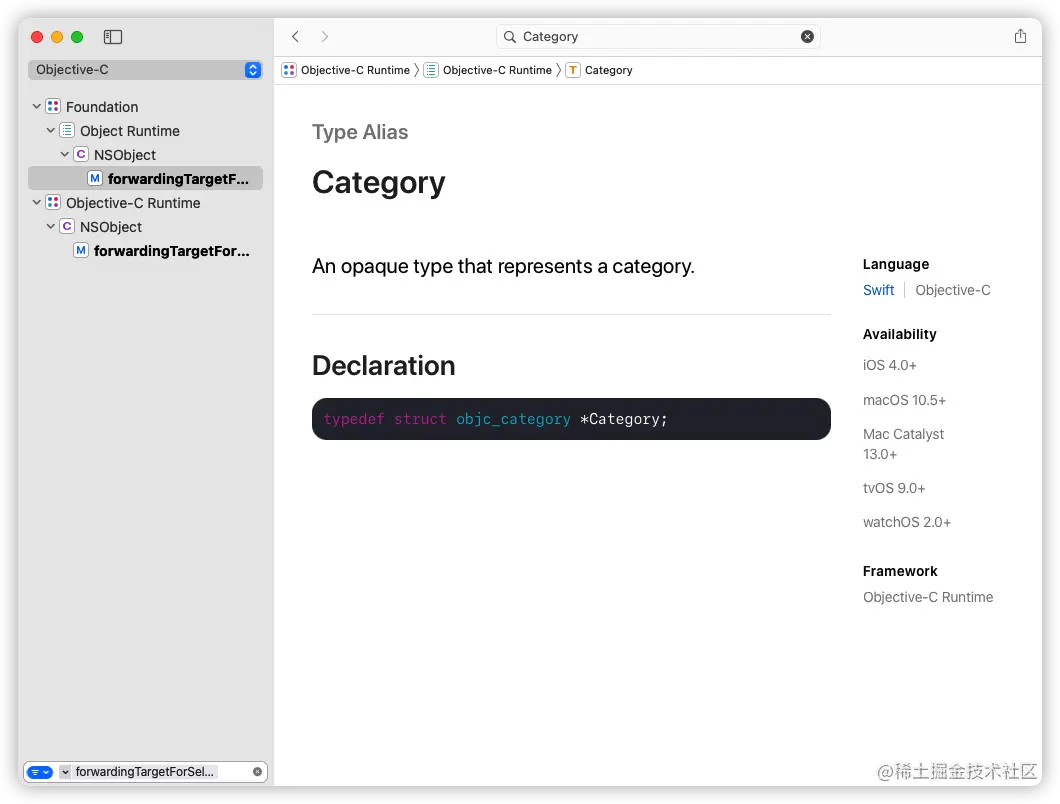The image size is (1060, 804).
Task: Click the Objective-C Runtime framework icon in sidebar
Action: pos(53,202)
